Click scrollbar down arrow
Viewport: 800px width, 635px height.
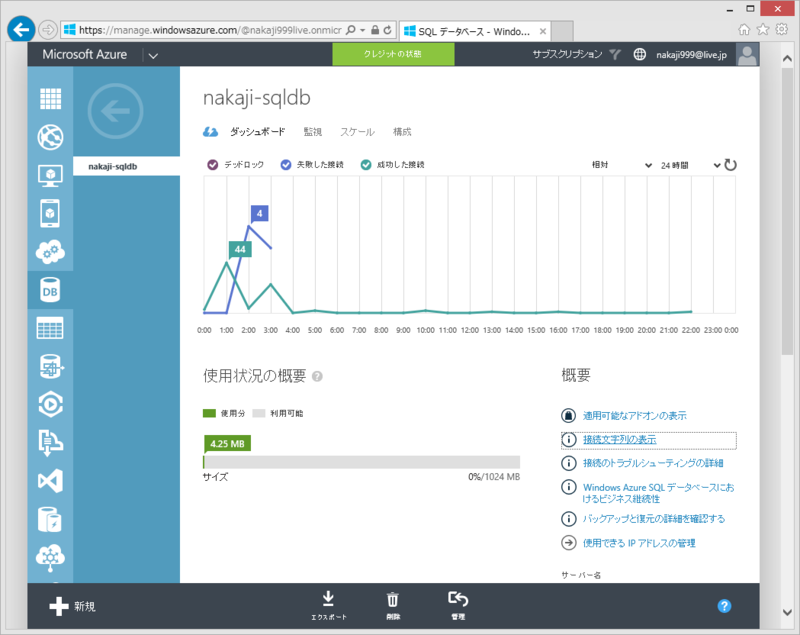(787, 612)
